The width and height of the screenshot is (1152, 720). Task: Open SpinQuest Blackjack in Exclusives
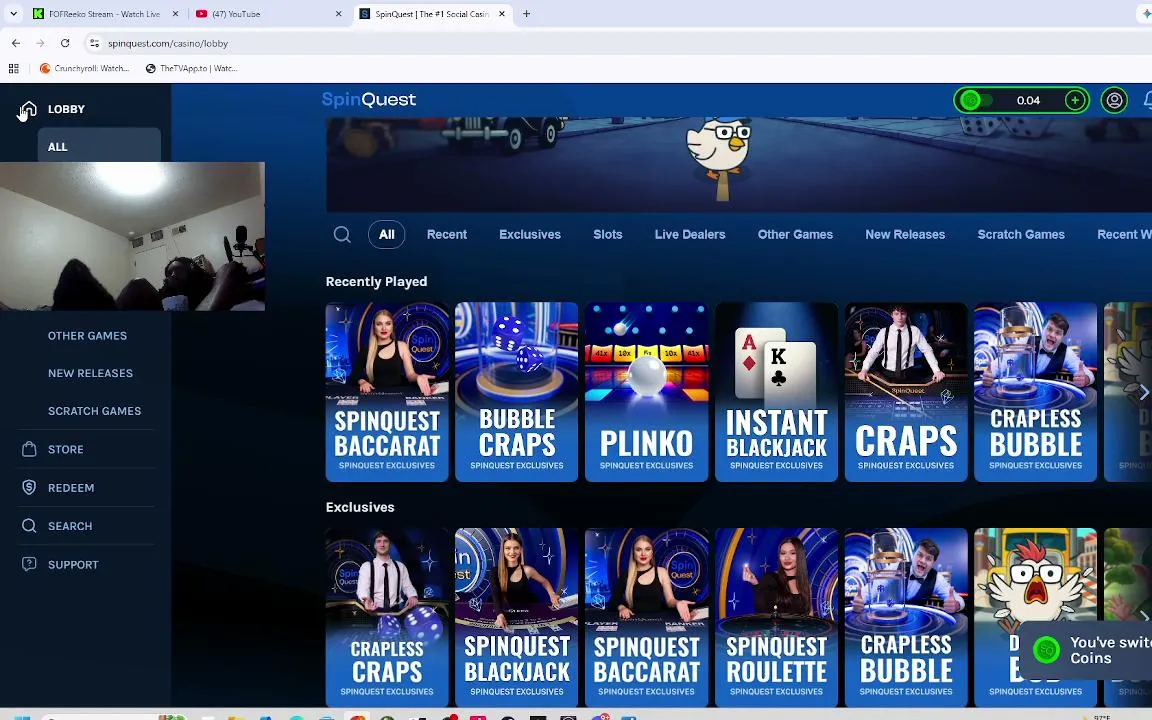click(x=516, y=617)
